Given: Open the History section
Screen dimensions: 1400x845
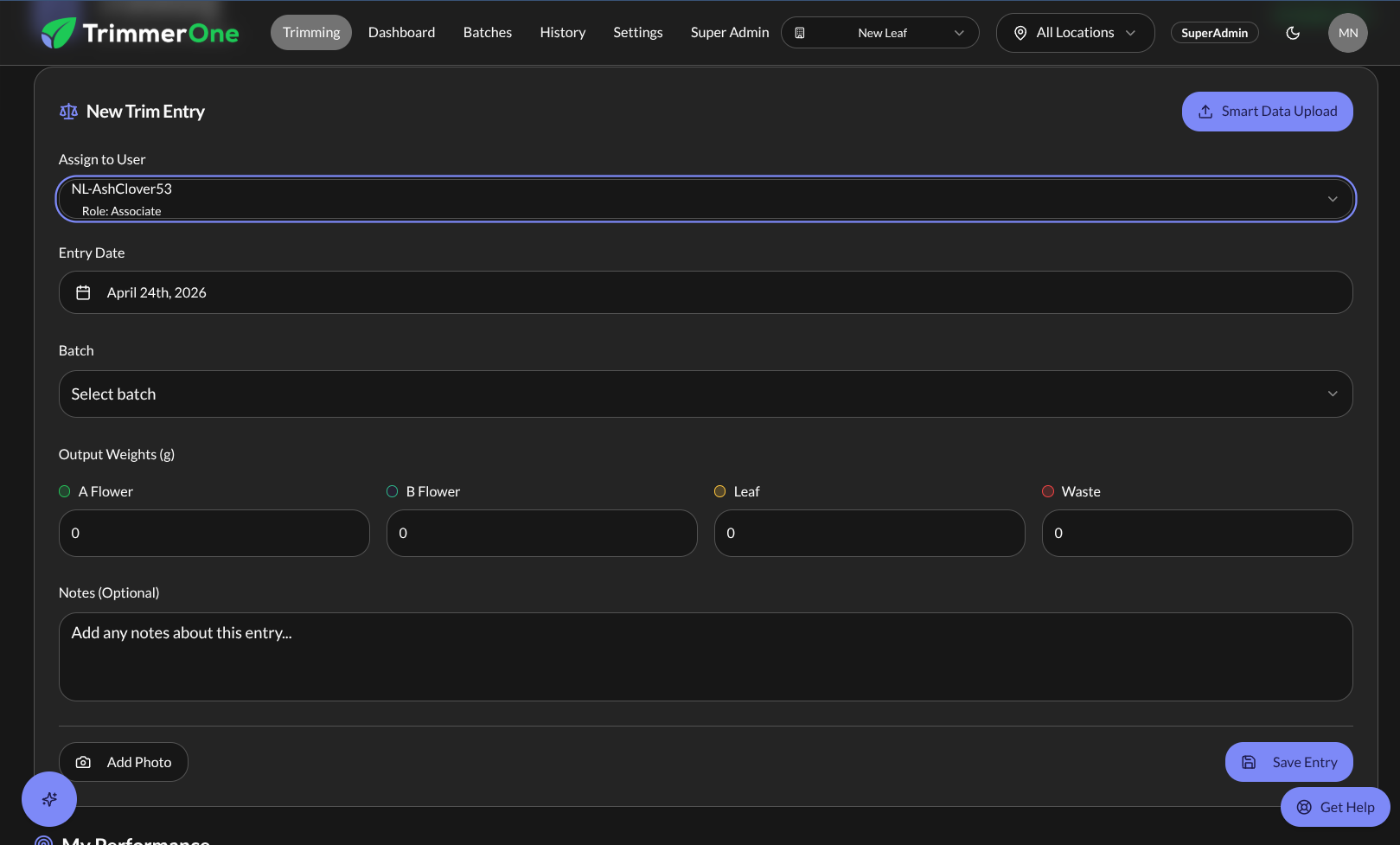Looking at the screenshot, I should coord(562,32).
